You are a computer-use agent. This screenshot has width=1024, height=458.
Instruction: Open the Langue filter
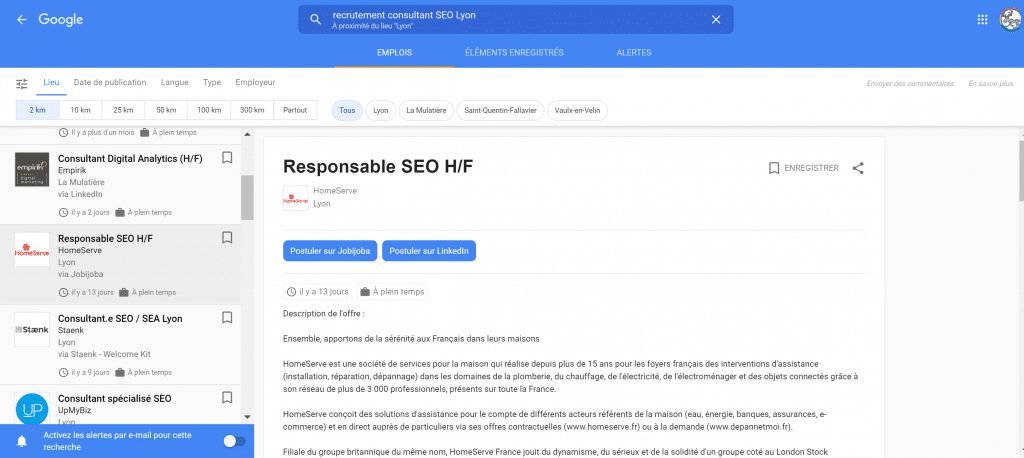[x=174, y=82]
